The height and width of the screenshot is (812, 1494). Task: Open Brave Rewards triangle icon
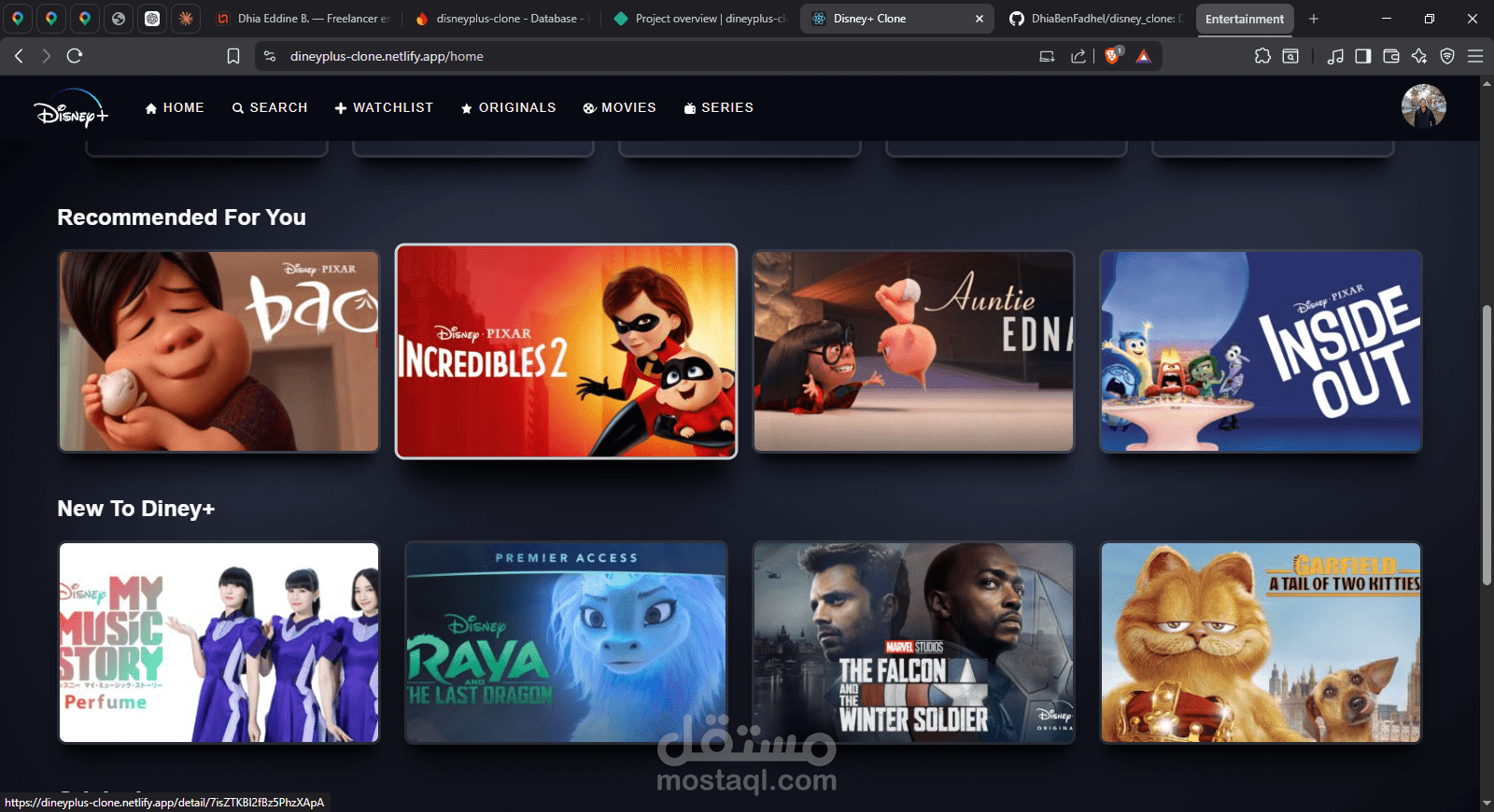pyautogui.click(x=1143, y=56)
